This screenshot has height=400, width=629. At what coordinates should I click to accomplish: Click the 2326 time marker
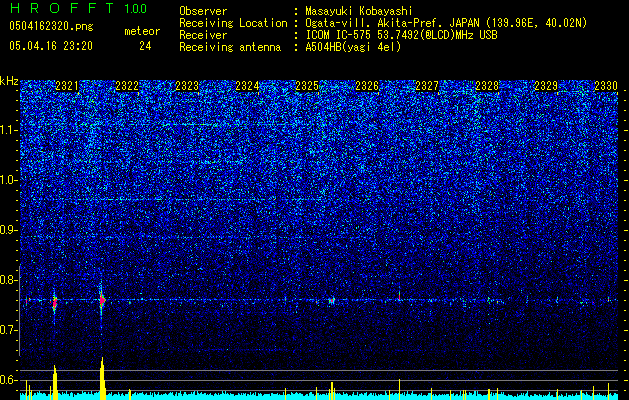click(367, 86)
